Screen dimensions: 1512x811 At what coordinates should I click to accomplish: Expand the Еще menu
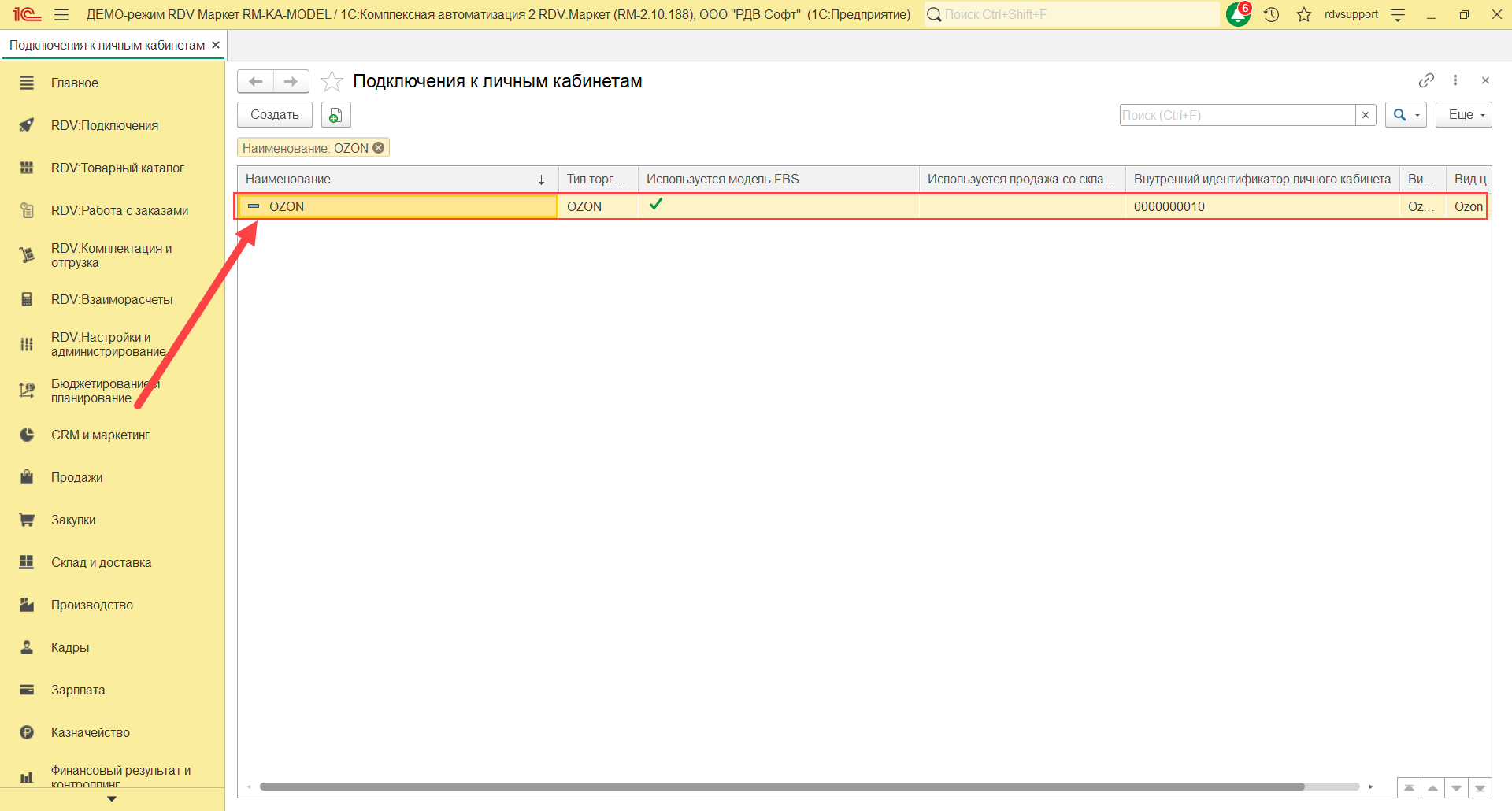1464,115
